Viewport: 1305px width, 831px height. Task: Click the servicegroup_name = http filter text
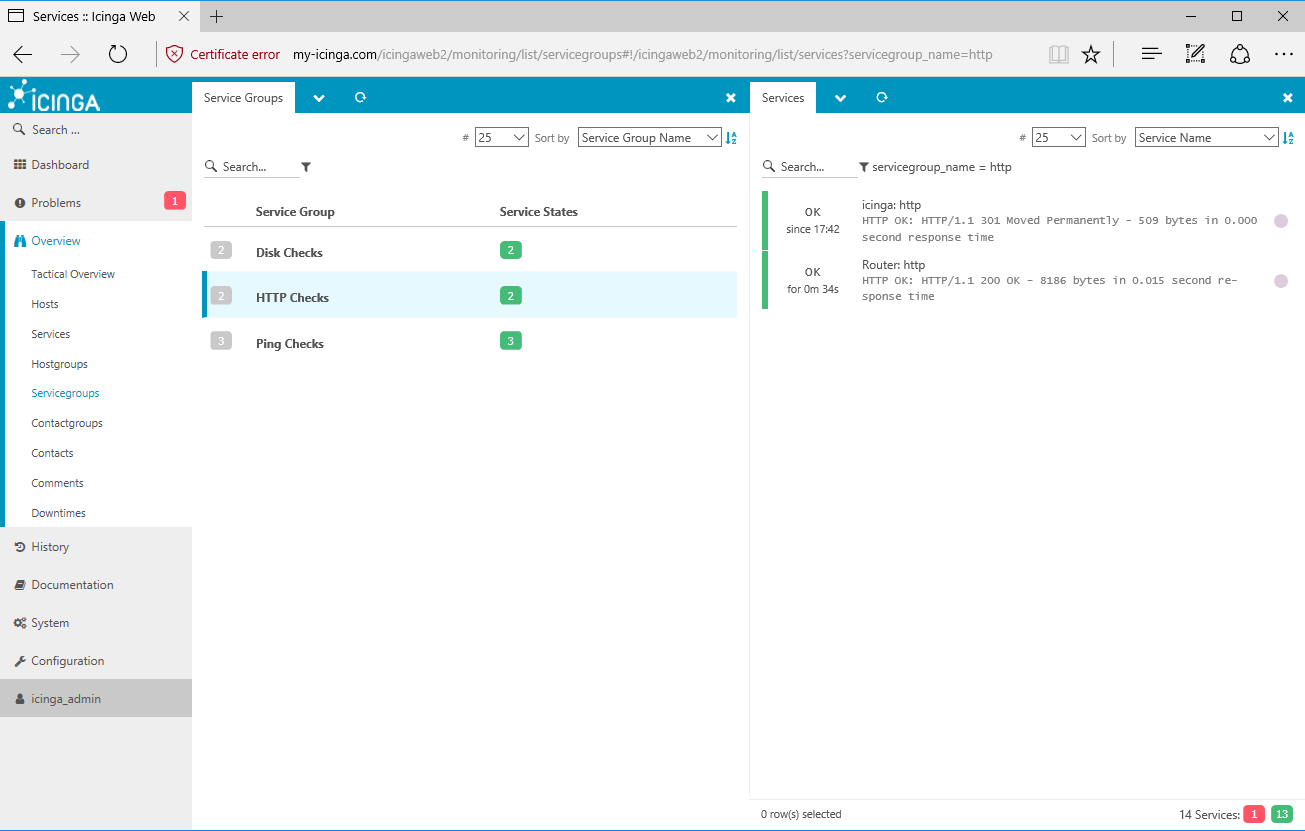942,167
